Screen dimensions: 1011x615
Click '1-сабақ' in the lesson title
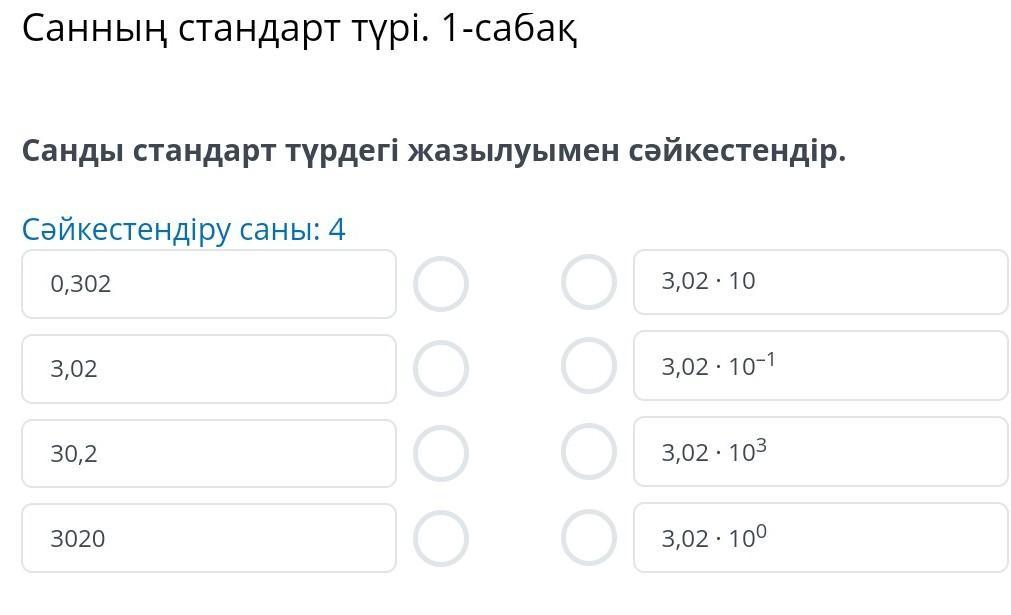tap(508, 29)
